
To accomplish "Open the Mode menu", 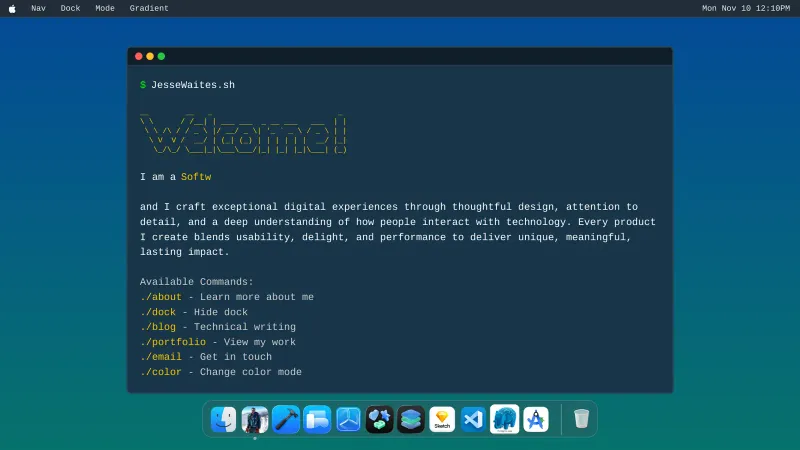I will click(105, 8).
